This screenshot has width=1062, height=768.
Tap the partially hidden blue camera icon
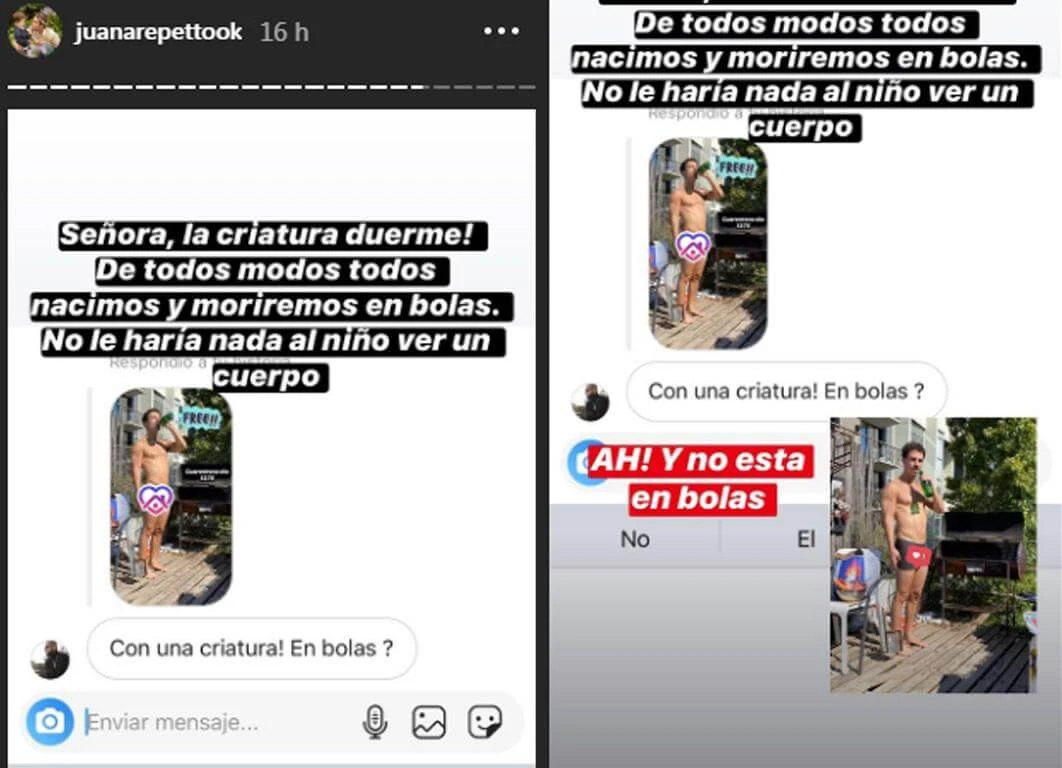pyautogui.click(x=578, y=462)
